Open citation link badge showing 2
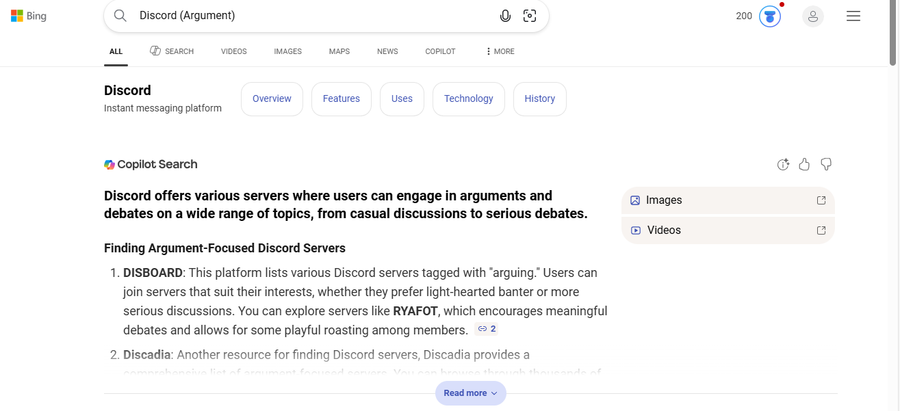 [486, 329]
